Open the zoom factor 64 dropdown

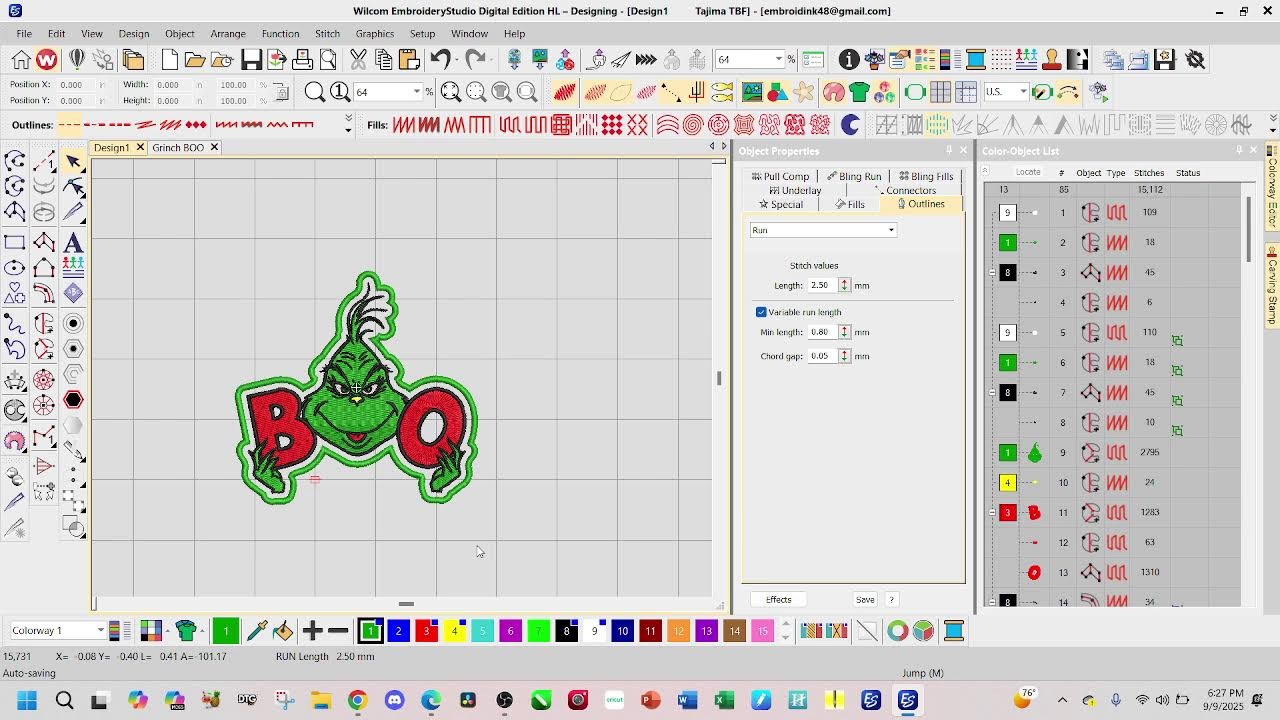[x=417, y=92]
